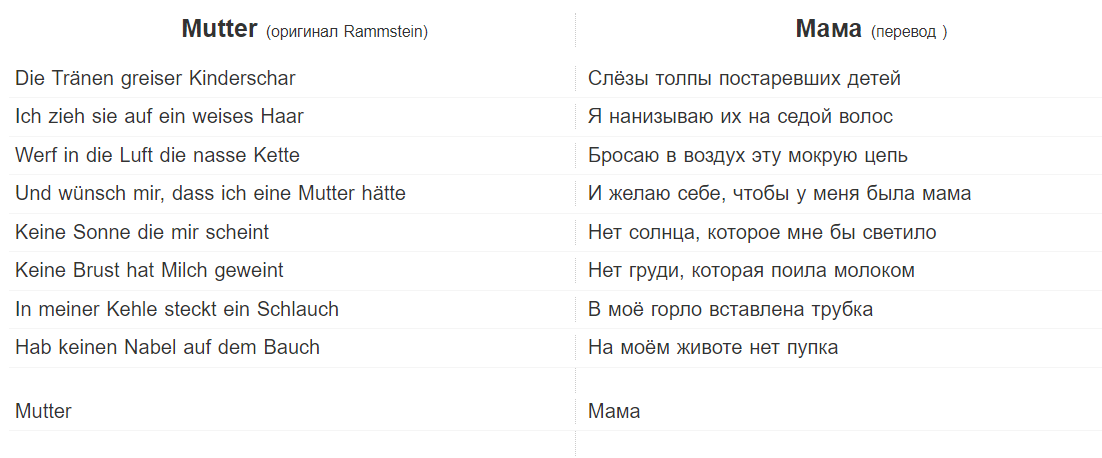
Task: Click the line "Hab keinen Nabel auf dem Bauch"
Action: (167, 347)
